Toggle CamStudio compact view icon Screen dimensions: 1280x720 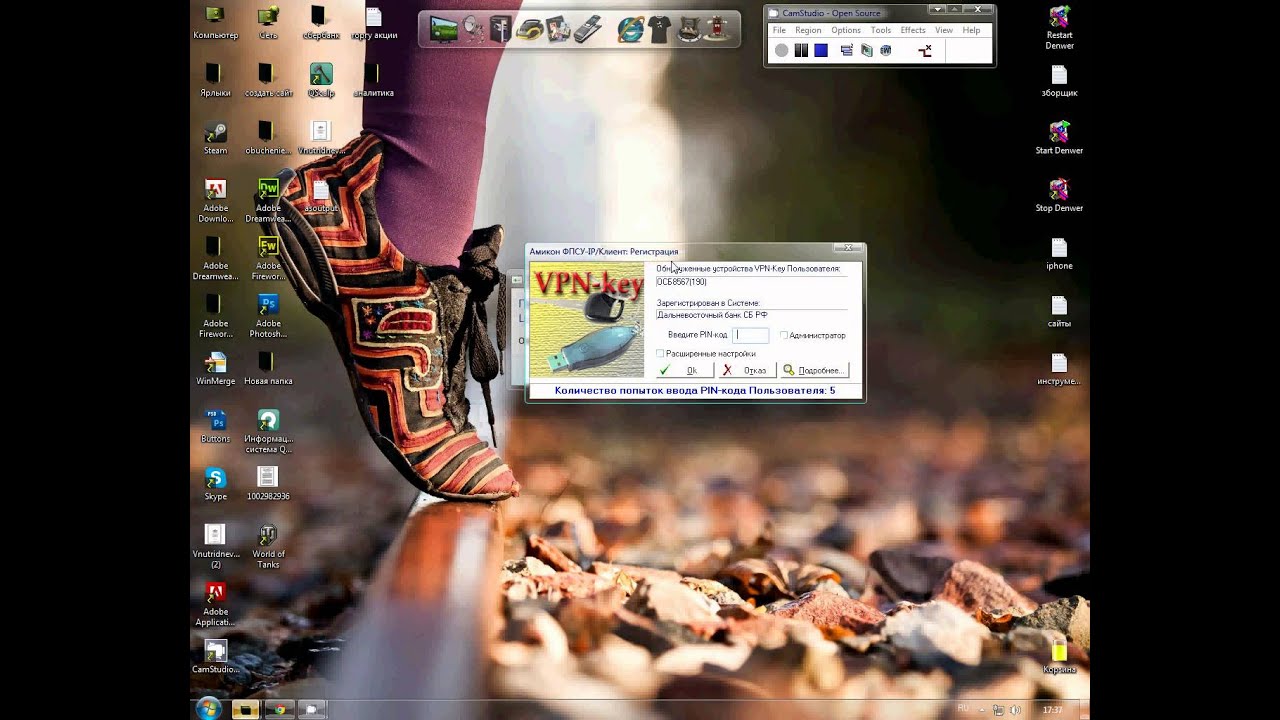(847, 50)
